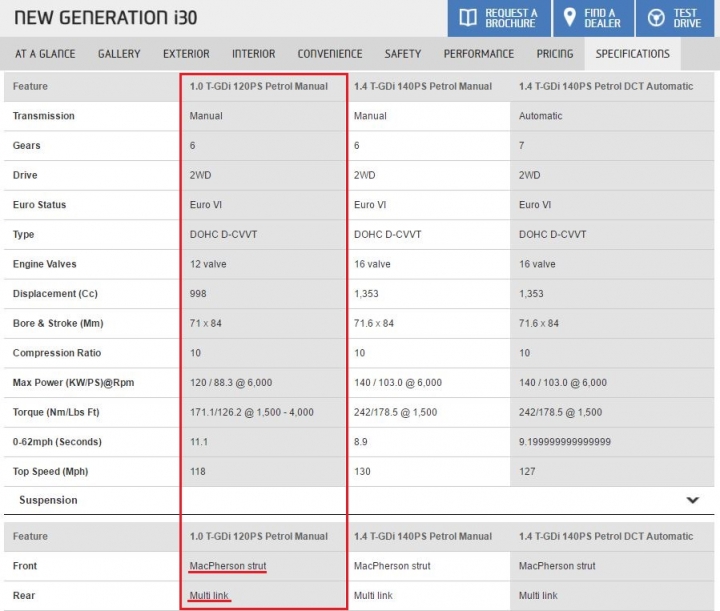Click the steering wheel test drive icon
The height and width of the screenshot is (611, 720).
(656, 18)
